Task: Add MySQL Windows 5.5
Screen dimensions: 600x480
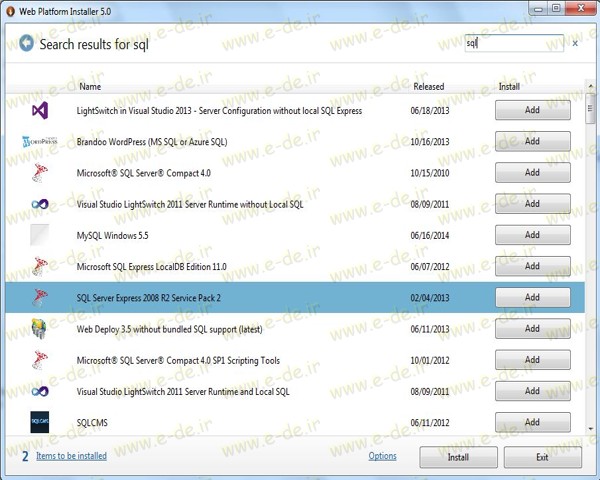Action: pos(533,235)
